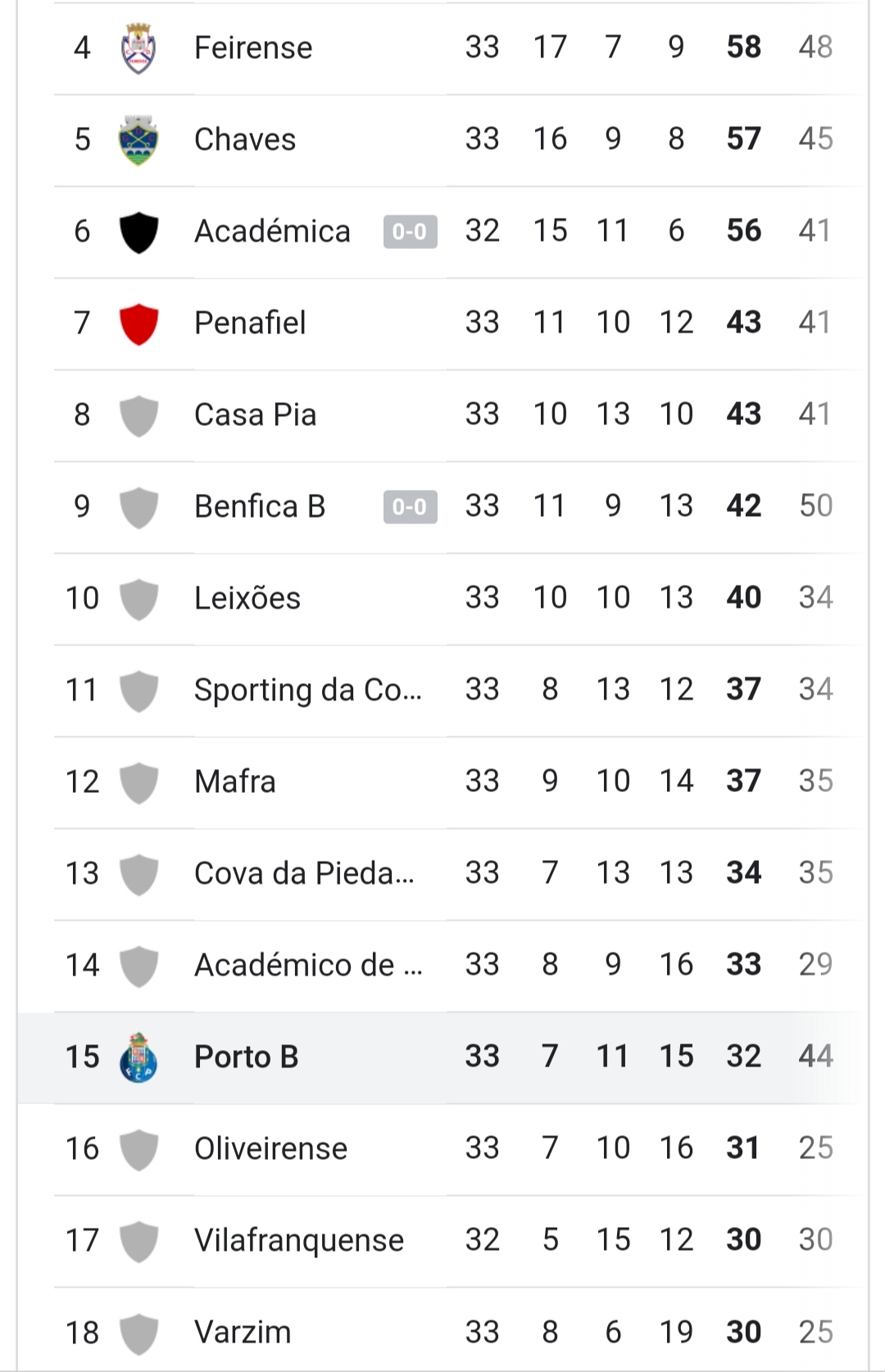885x1372 pixels.
Task: Select the highlighted Porto B row
Action: [442, 1057]
